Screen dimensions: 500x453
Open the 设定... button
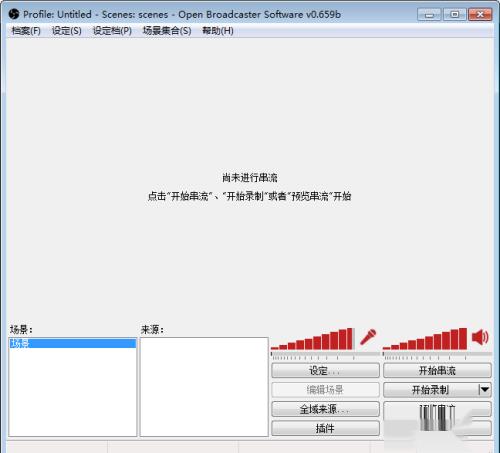point(325,370)
